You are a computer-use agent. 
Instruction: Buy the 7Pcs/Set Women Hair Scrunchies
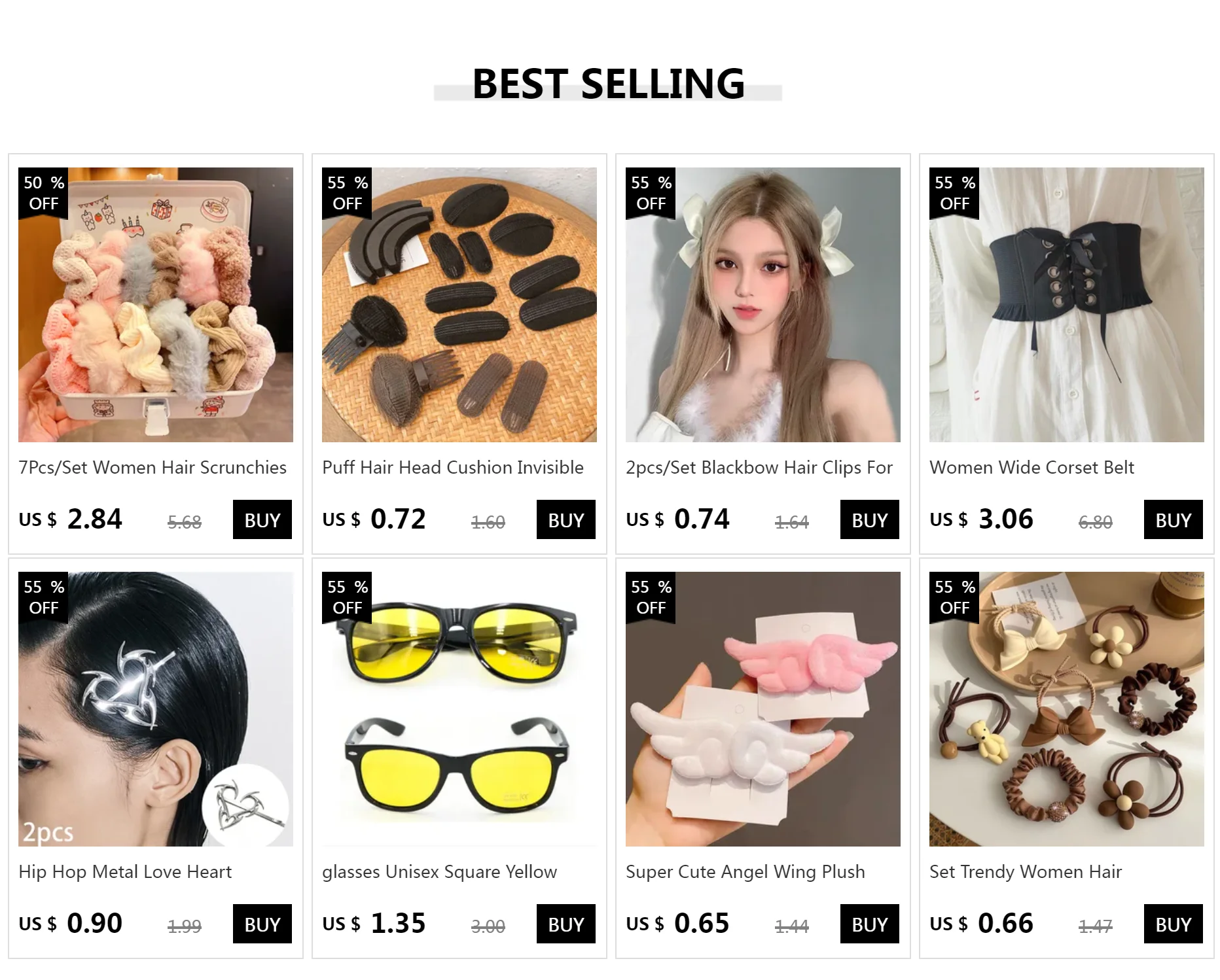262,520
